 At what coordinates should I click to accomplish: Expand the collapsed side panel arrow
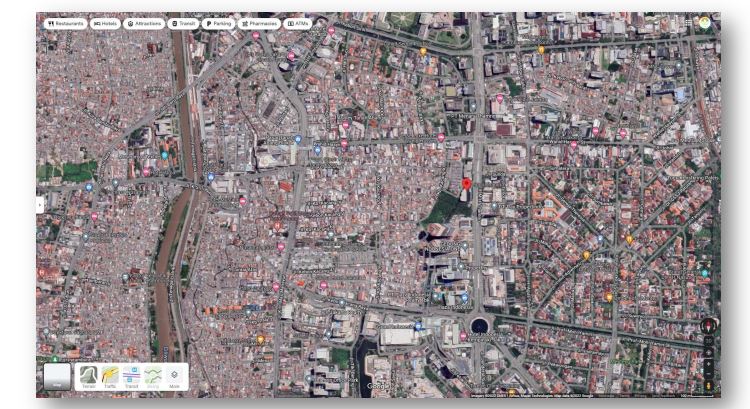pos(40,205)
